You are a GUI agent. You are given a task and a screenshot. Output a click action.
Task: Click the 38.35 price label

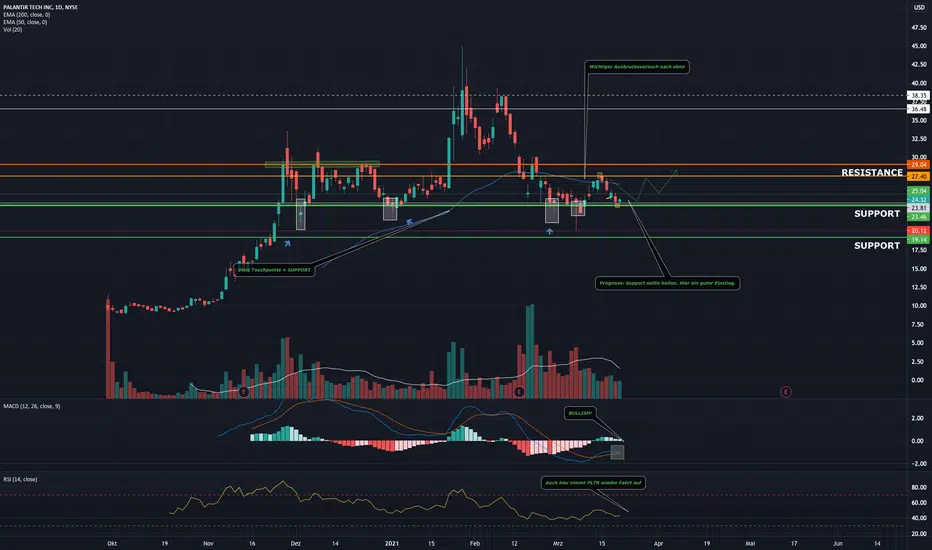point(918,95)
